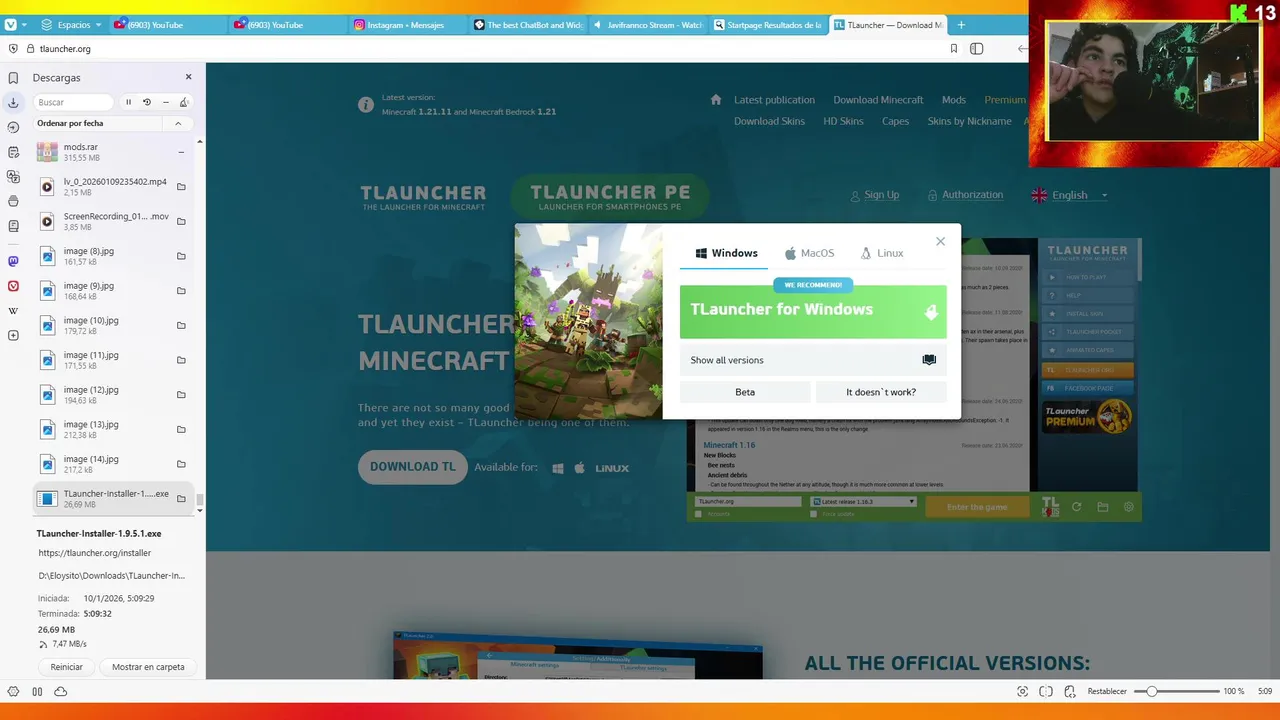Viewport: 1280px width, 720px height.
Task: Bookmark this page from address bar
Action: pyautogui.click(x=954, y=48)
